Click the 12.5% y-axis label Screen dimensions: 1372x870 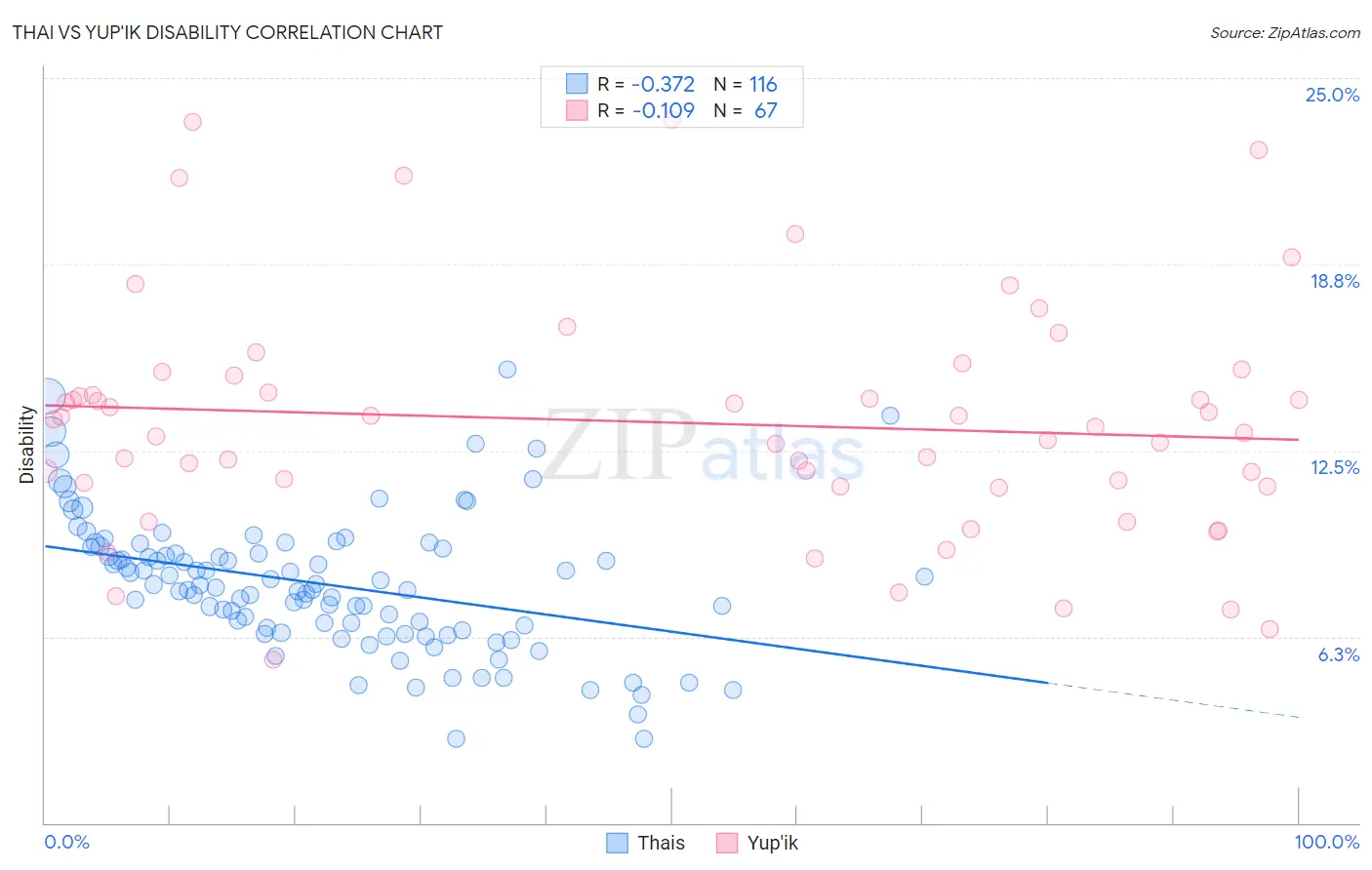(1334, 467)
